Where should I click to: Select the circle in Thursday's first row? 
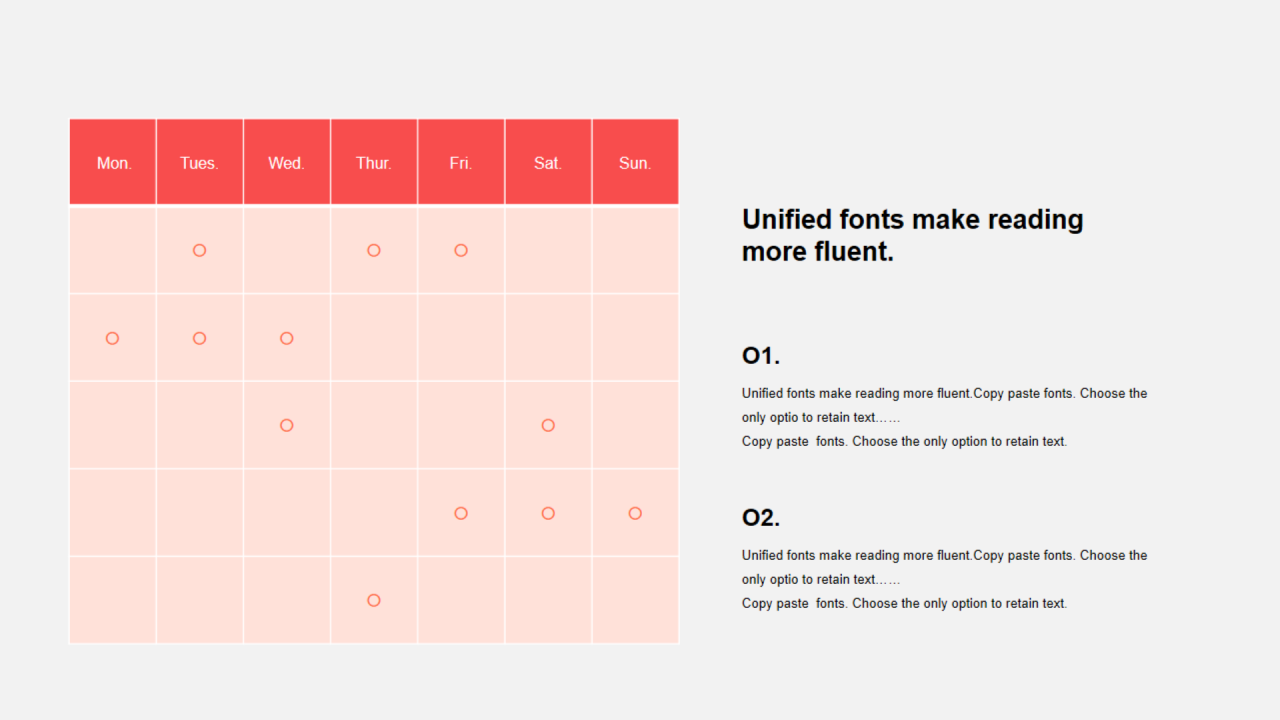[374, 250]
